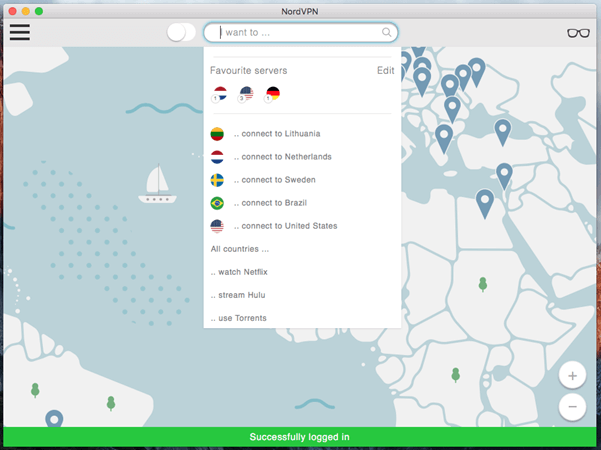The width and height of the screenshot is (601, 450).
Task: Focus the 'I want to ...' search field
Action: point(300,33)
